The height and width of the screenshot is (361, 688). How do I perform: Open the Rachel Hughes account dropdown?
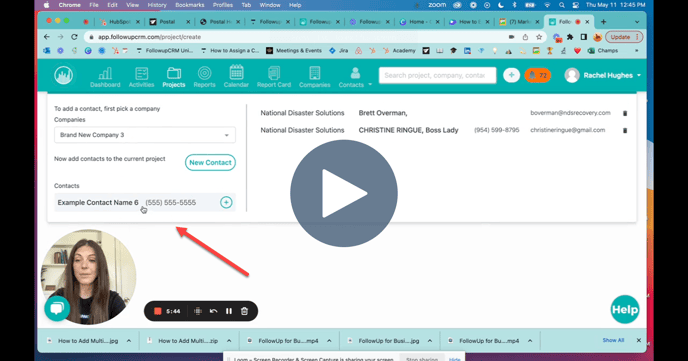[602, 75]
